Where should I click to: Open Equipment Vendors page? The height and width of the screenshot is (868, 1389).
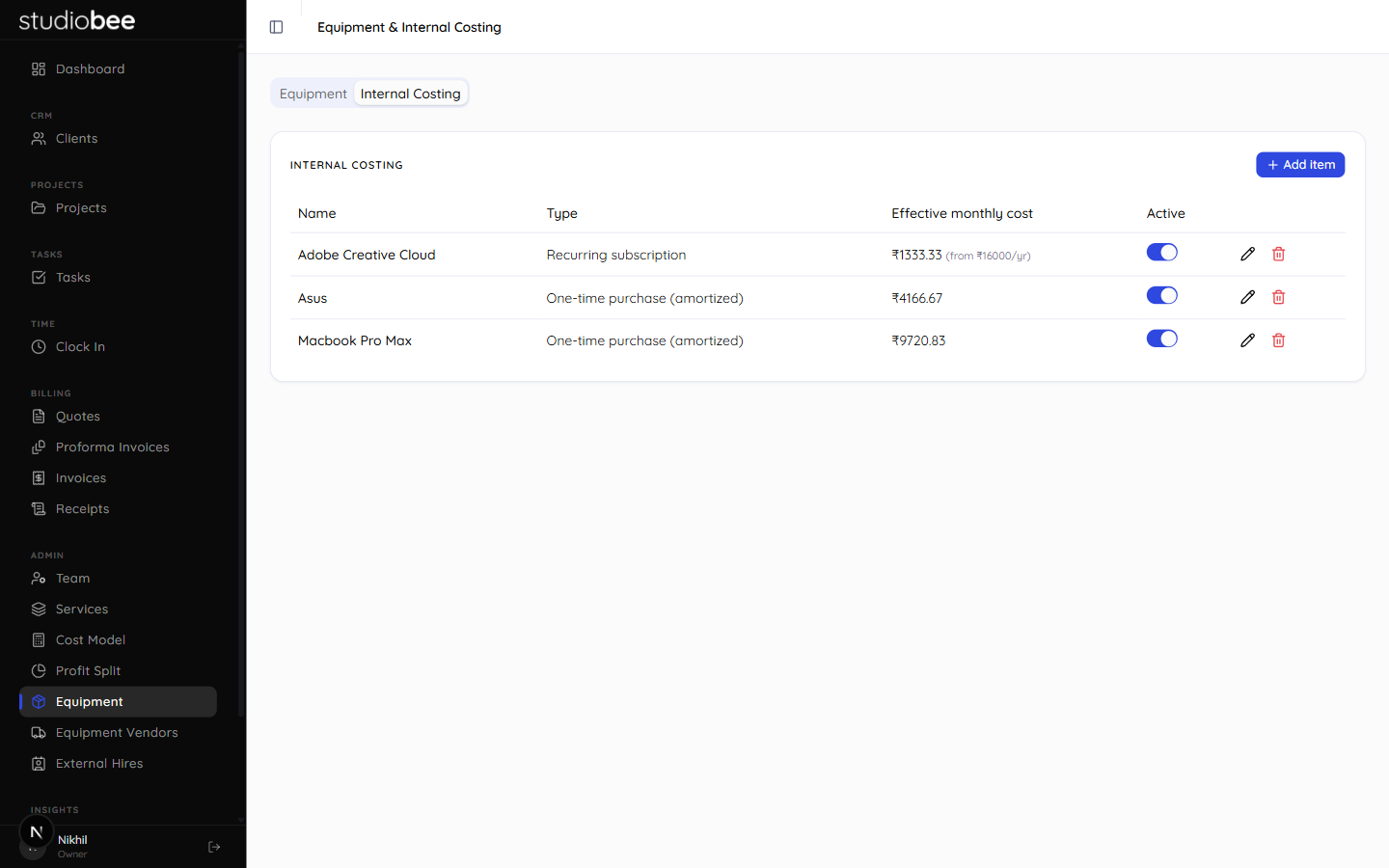point(118,733)
